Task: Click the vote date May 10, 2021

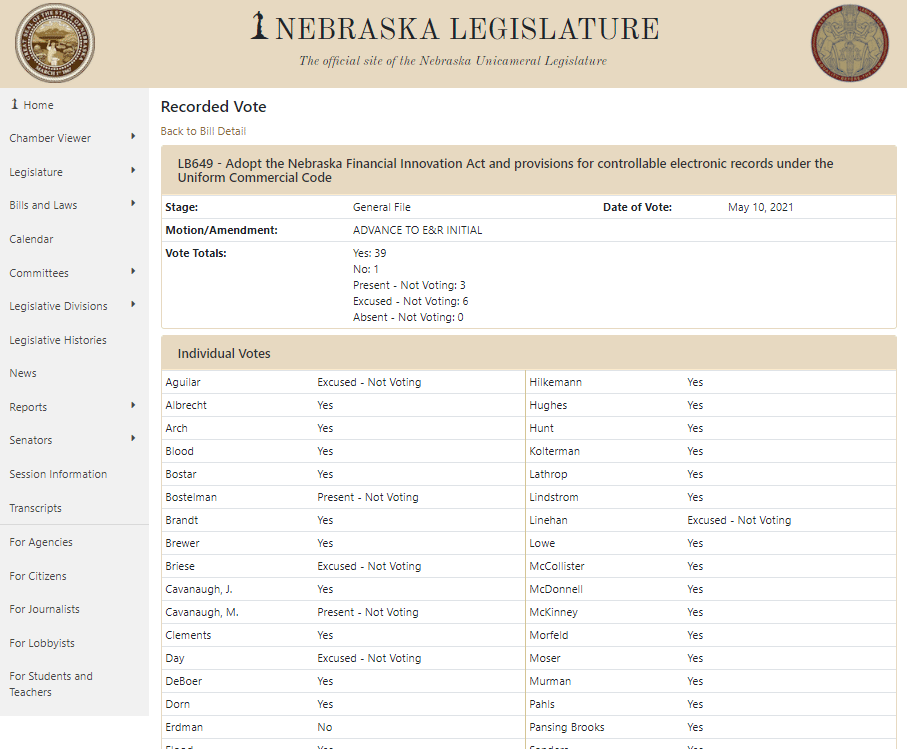Action: [x=761, y=207]
